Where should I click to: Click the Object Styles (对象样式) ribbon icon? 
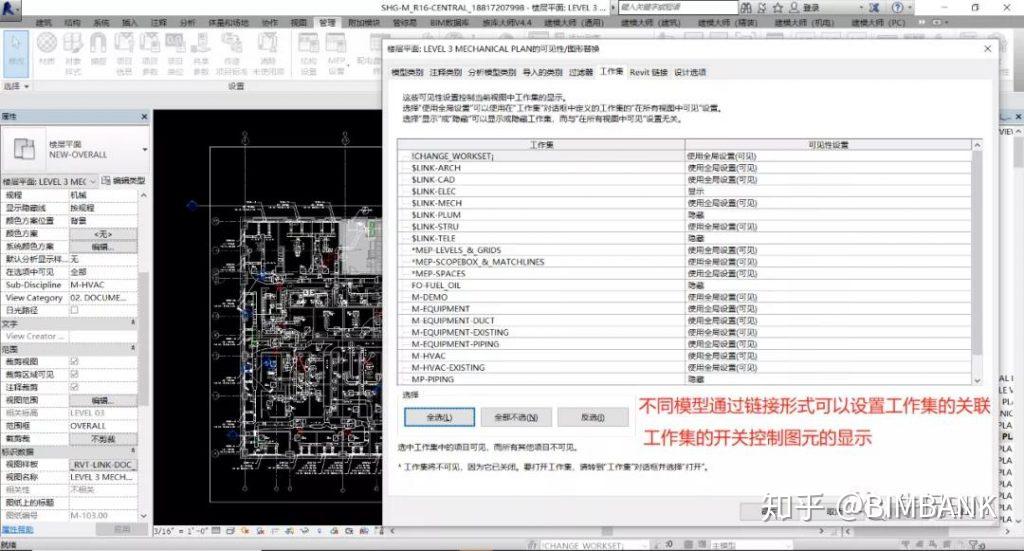pos(72,44)
